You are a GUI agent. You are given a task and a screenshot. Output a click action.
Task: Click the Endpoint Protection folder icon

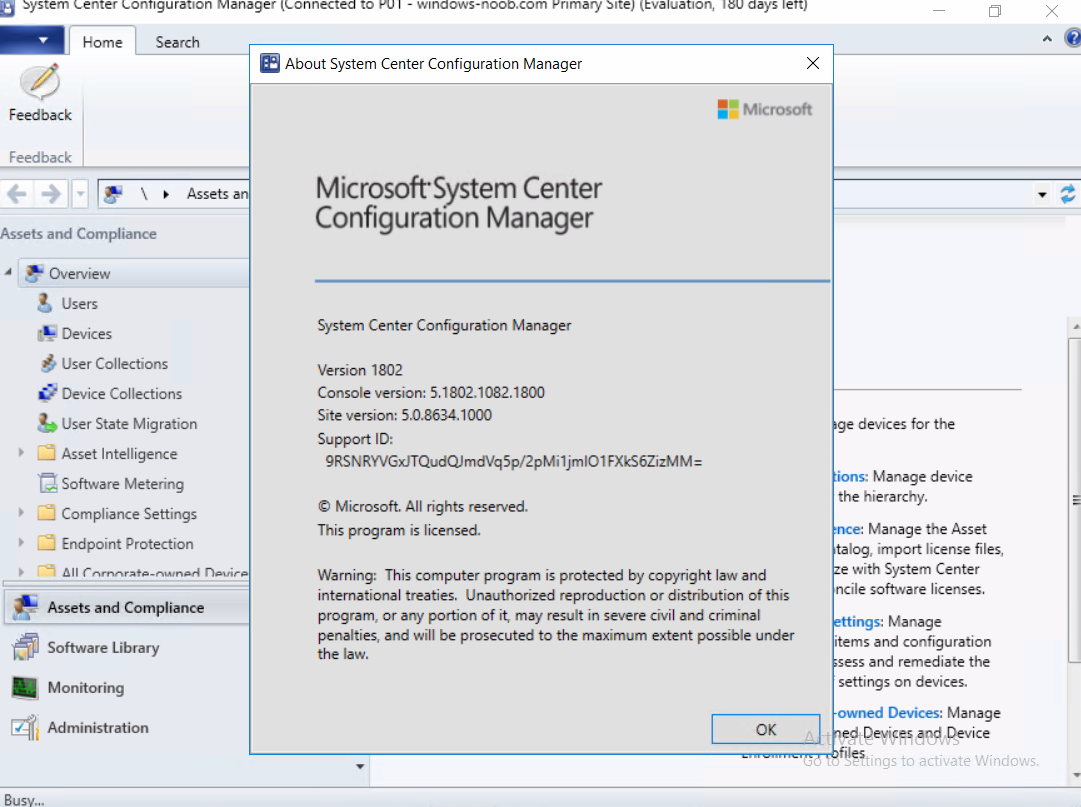(x=47, y=543)
